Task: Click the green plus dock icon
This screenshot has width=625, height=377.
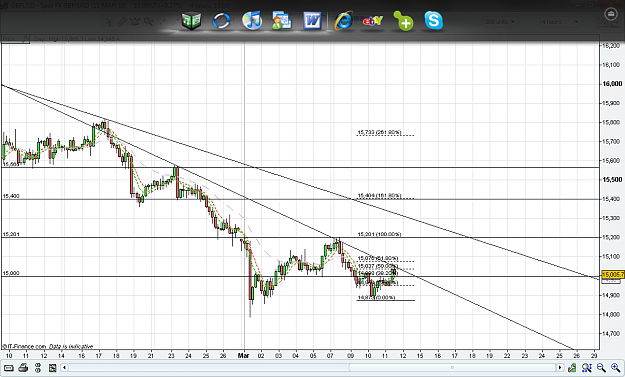Action: pos(403,21)
